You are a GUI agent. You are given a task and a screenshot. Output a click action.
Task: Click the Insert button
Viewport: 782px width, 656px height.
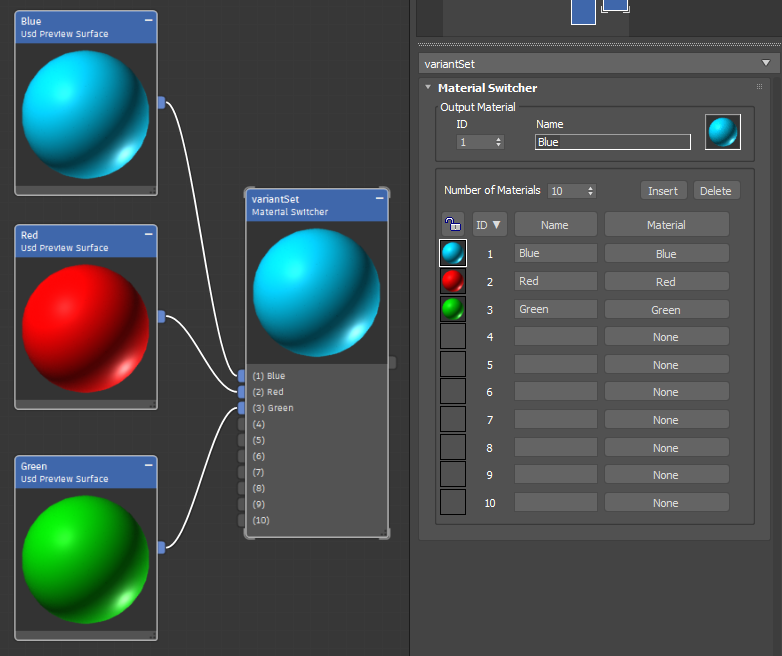pos(663,191)
